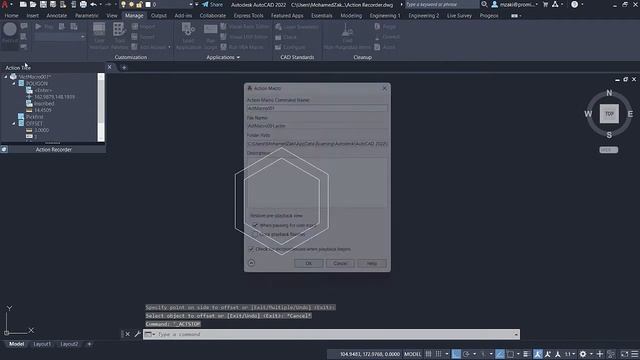The width and height of the screenshot is (640, 360).
Task: Click the Description text area in Action Macro dialog
Action: [x=317, y=182]
